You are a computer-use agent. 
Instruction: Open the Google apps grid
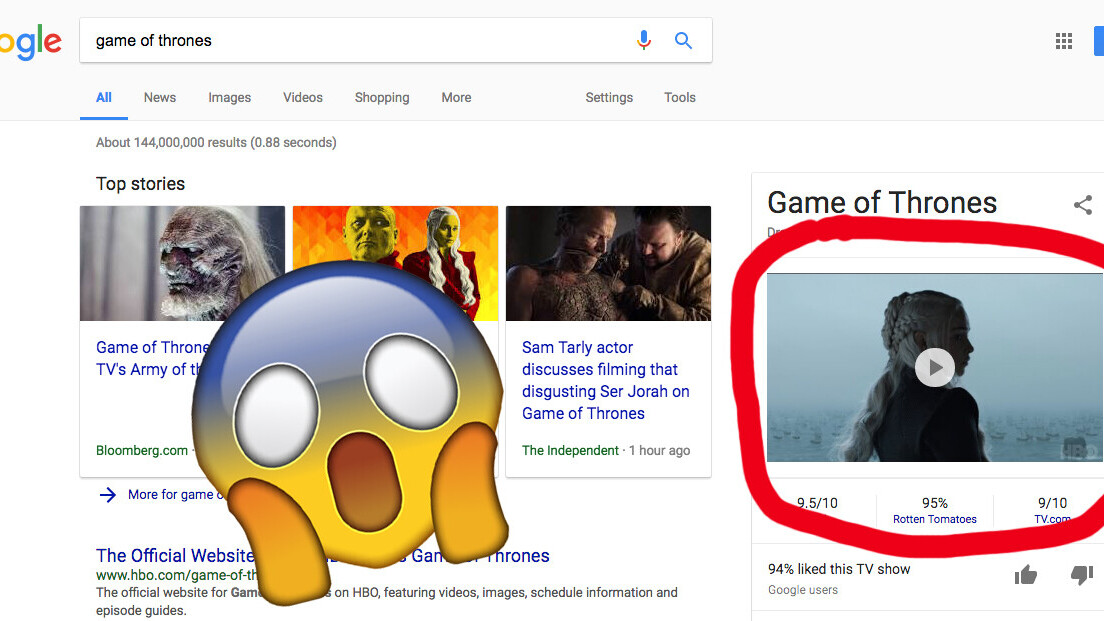(1063, 40)
